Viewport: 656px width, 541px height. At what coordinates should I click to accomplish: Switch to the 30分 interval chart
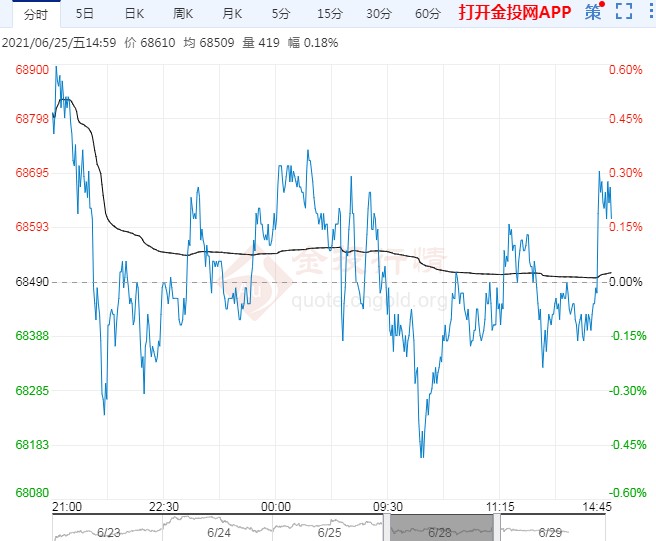tap(378, 14)
